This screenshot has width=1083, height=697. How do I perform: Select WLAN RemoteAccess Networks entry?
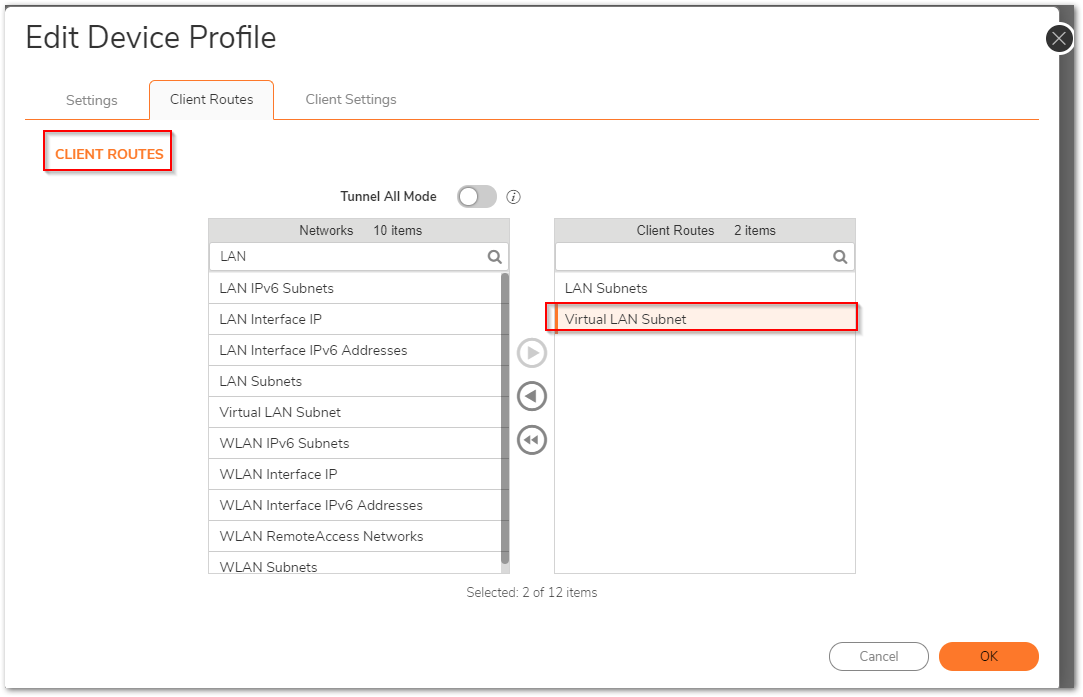(355, 537)
